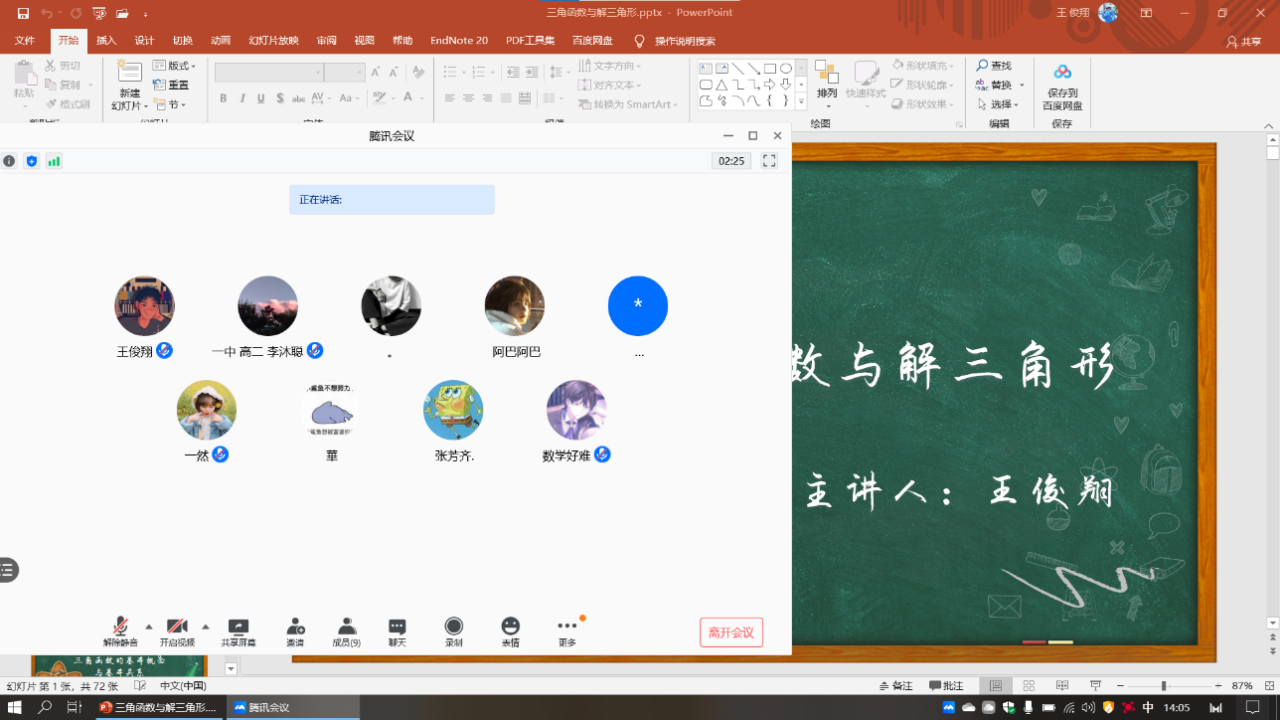The width and height of the screenshot is (1280, 720).
Task: Open the 聊天 chat panel
Action: (x=397, y=628)
